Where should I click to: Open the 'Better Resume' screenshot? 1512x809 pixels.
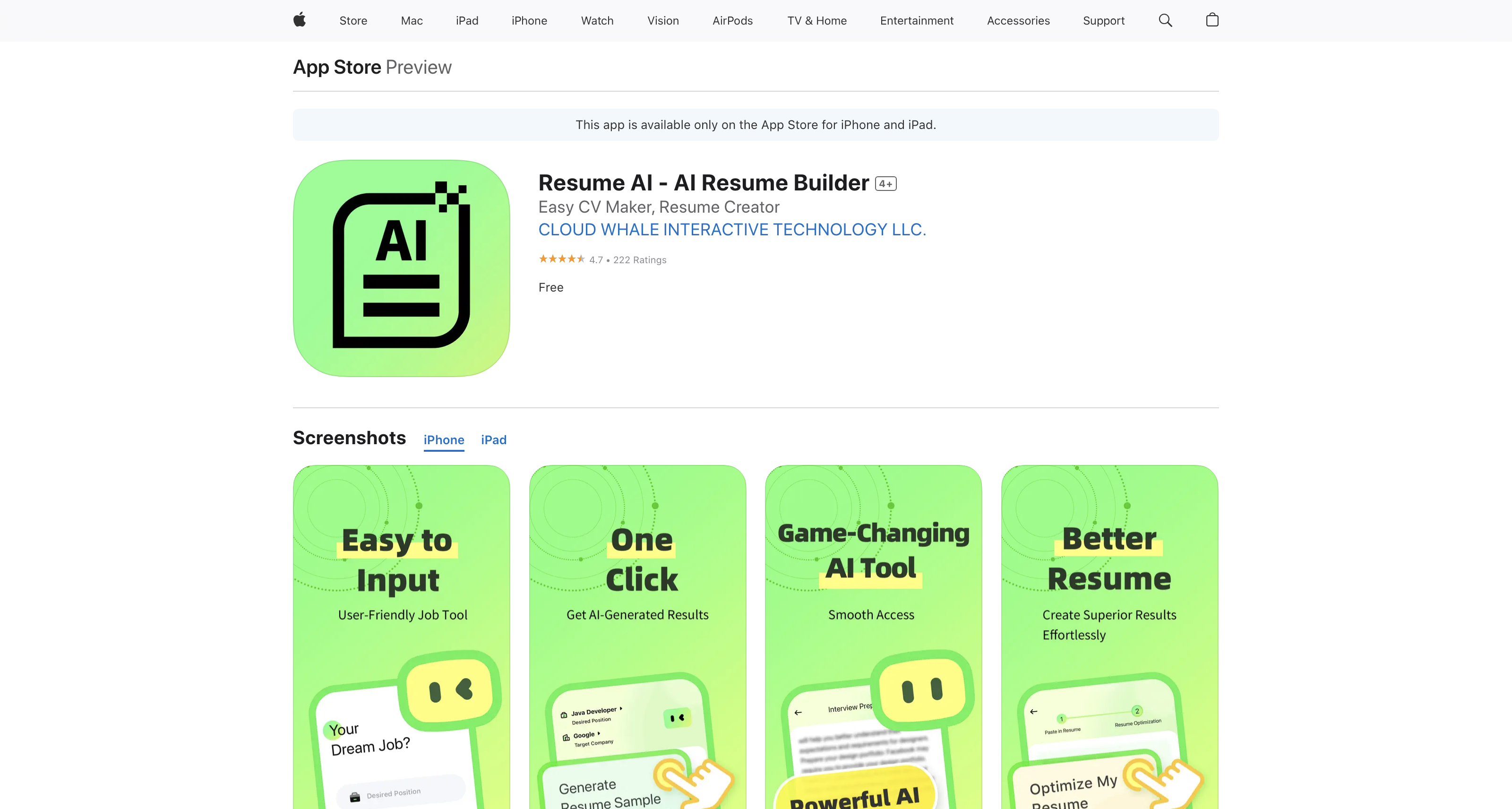(1109, 637)
